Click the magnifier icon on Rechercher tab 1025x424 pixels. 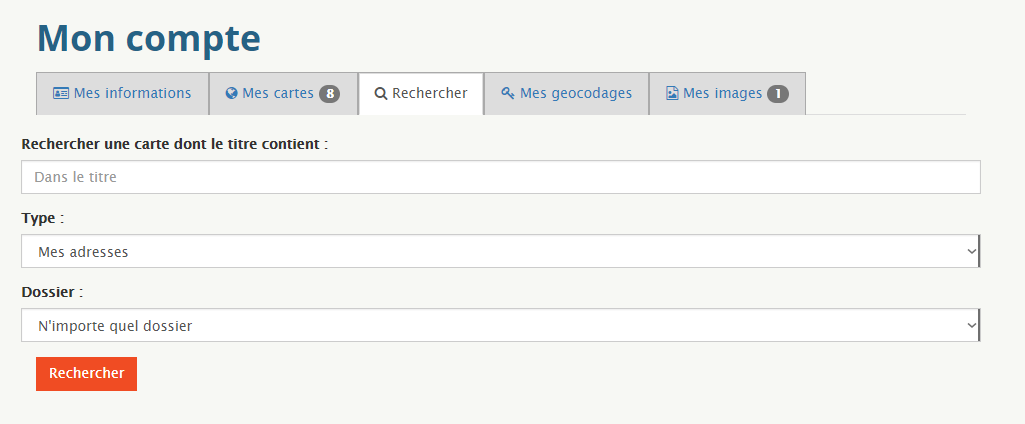pyautogui.click(x=380, y=93)
